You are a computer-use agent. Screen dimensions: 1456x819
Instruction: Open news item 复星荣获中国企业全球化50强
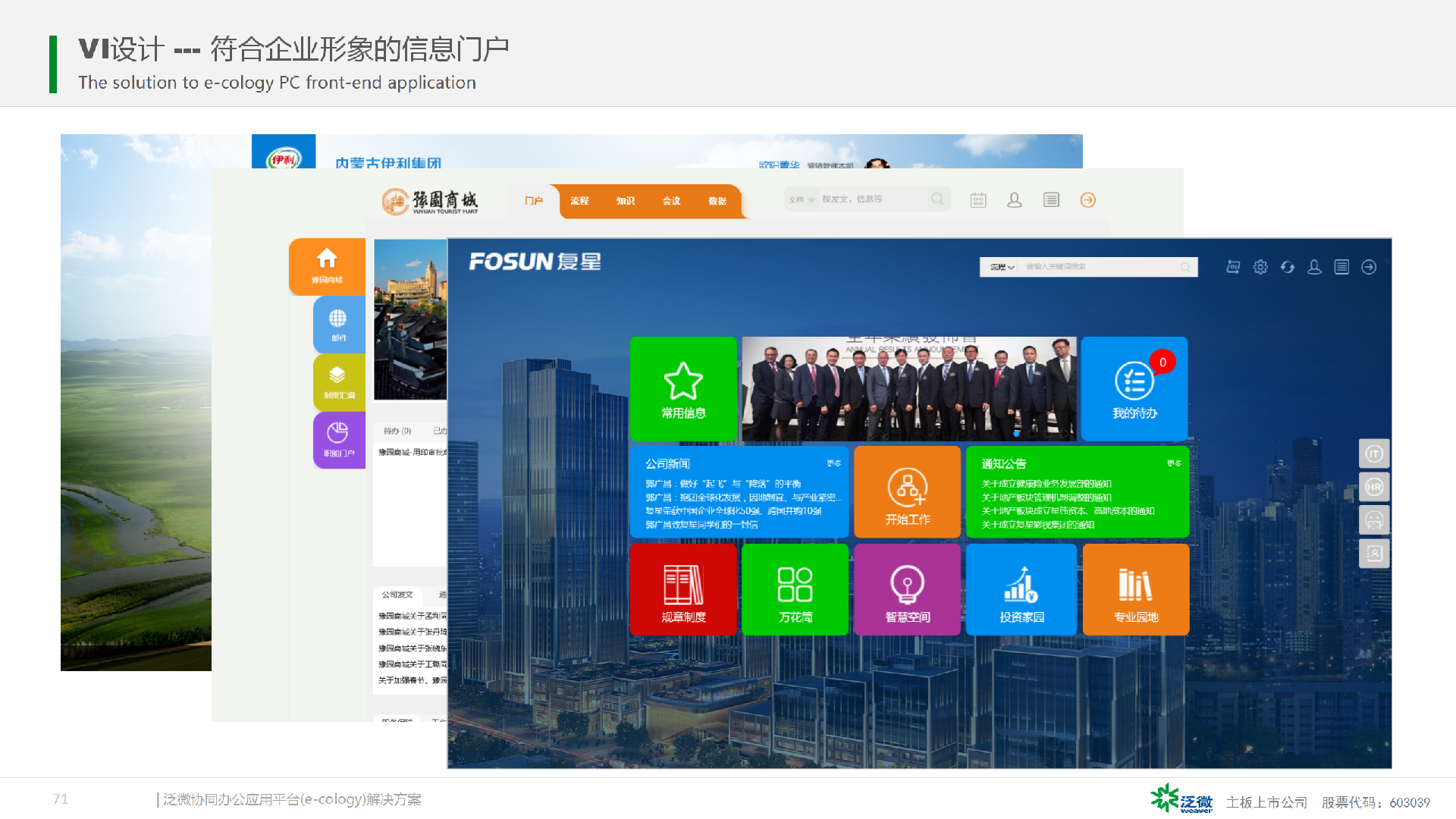pyautogui.click(x=733, y=511)
